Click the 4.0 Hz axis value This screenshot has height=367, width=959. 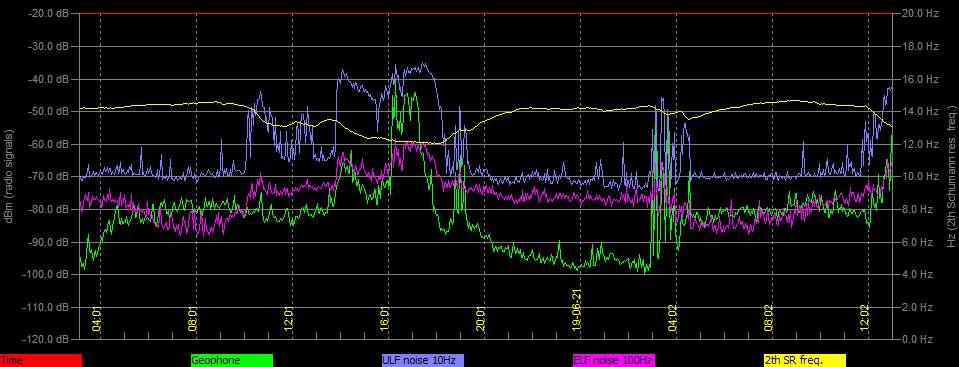point(917,274)
